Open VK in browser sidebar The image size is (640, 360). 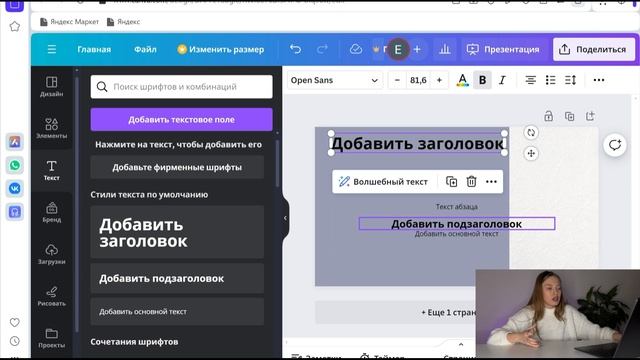15,188
